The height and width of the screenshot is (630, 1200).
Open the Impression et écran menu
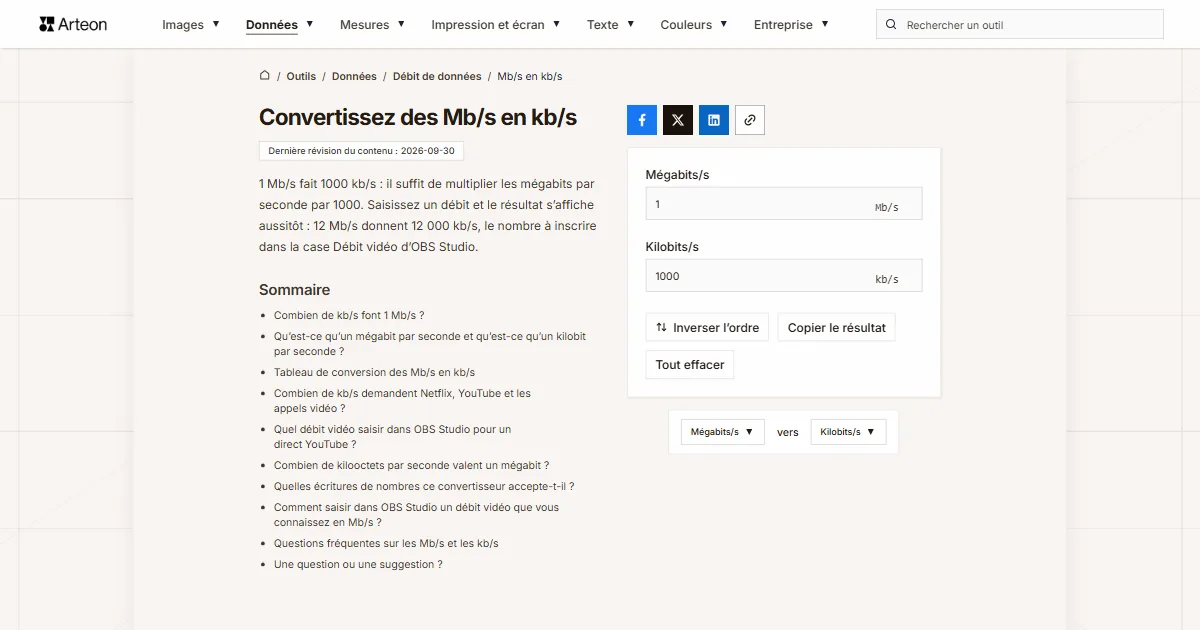click(x=496, y=25)
